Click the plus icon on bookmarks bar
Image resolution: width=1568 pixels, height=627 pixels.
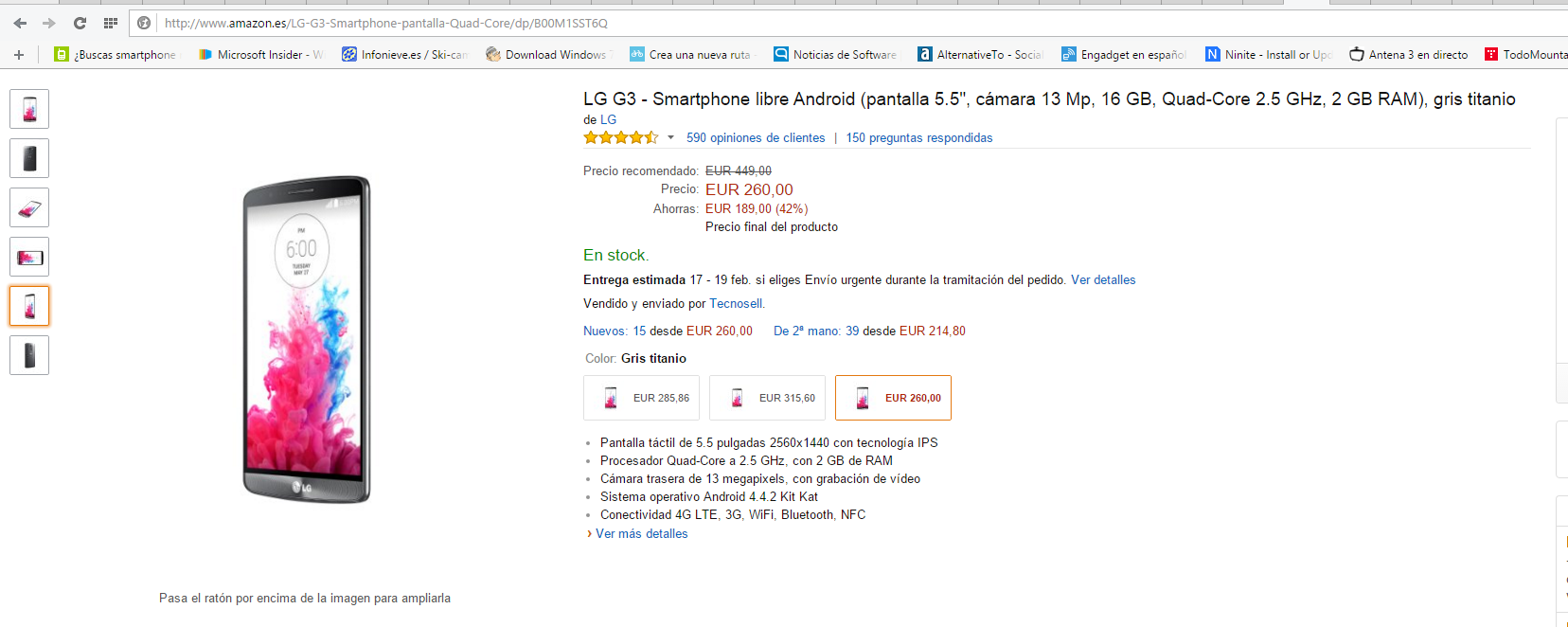(x=19, y=55)
